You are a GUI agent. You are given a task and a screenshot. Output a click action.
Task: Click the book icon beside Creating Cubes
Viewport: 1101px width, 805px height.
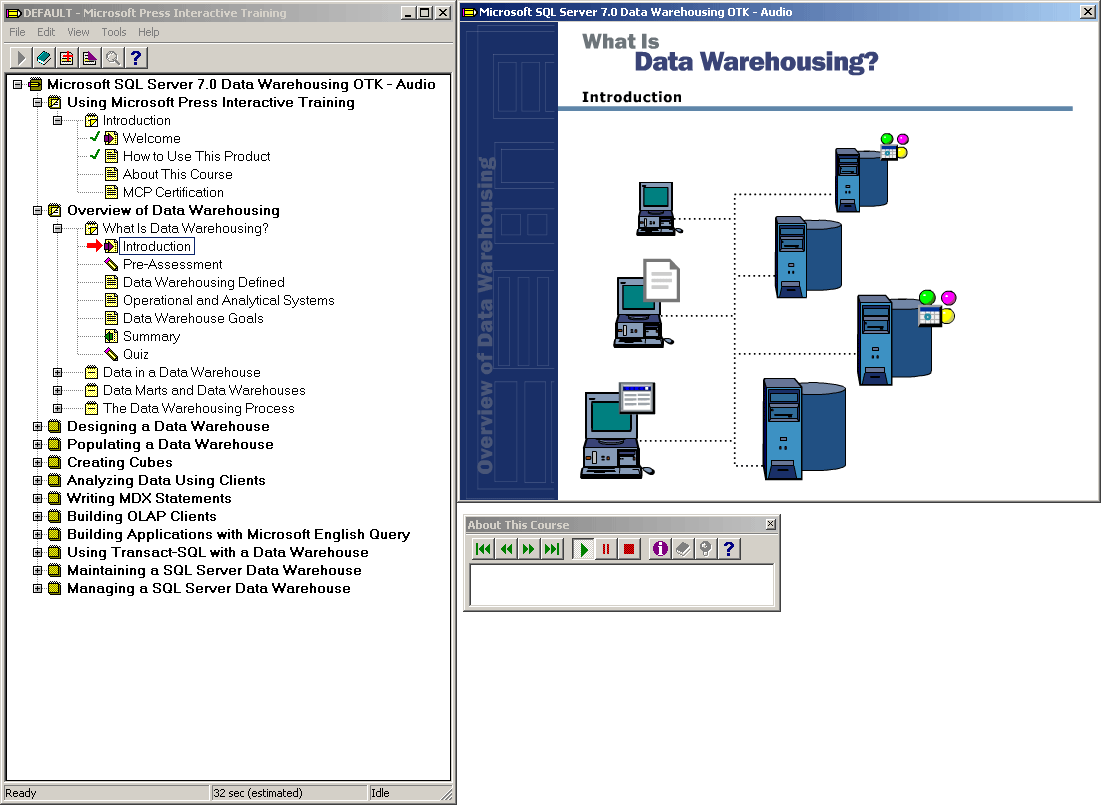click(x=54, y=462)
